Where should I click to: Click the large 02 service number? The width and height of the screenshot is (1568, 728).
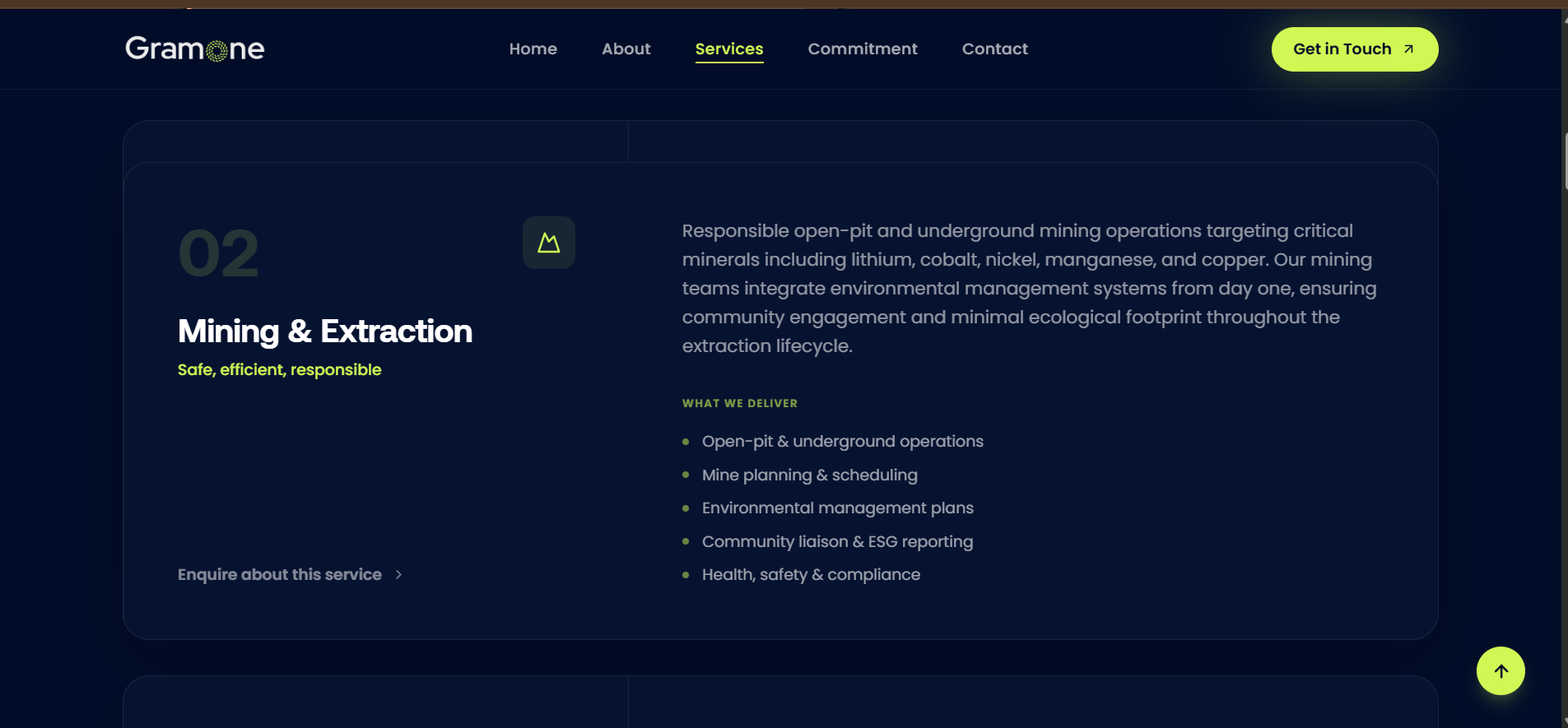pos(219,254)
